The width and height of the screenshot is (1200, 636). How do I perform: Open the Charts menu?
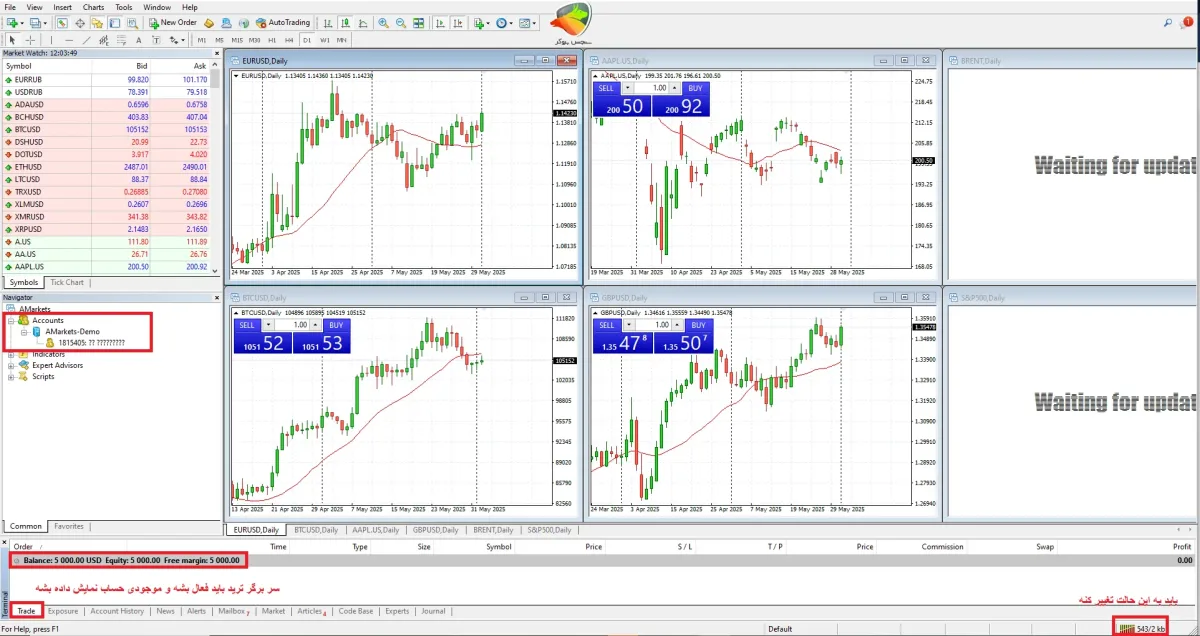tap(93, 7)
